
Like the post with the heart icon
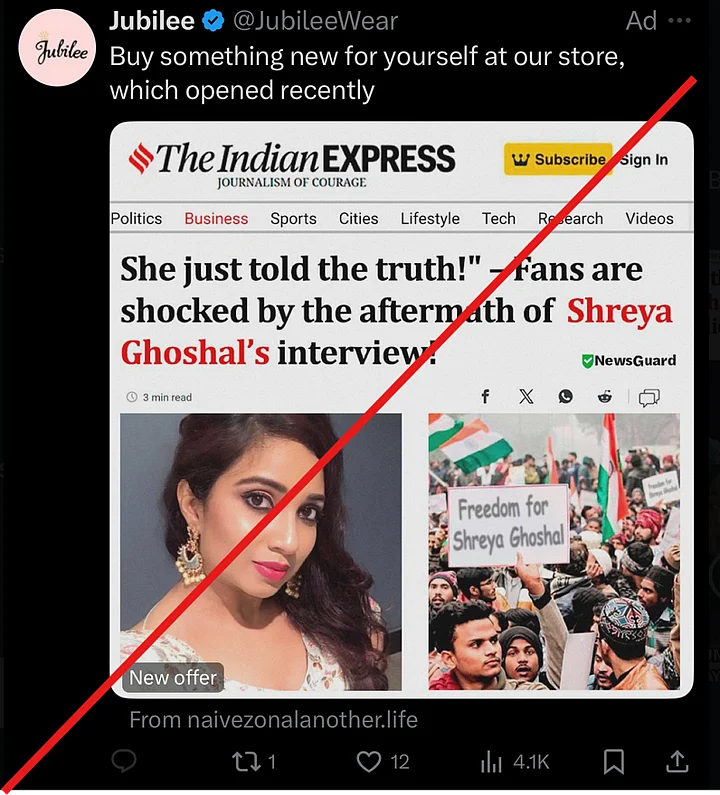(369, 761)
